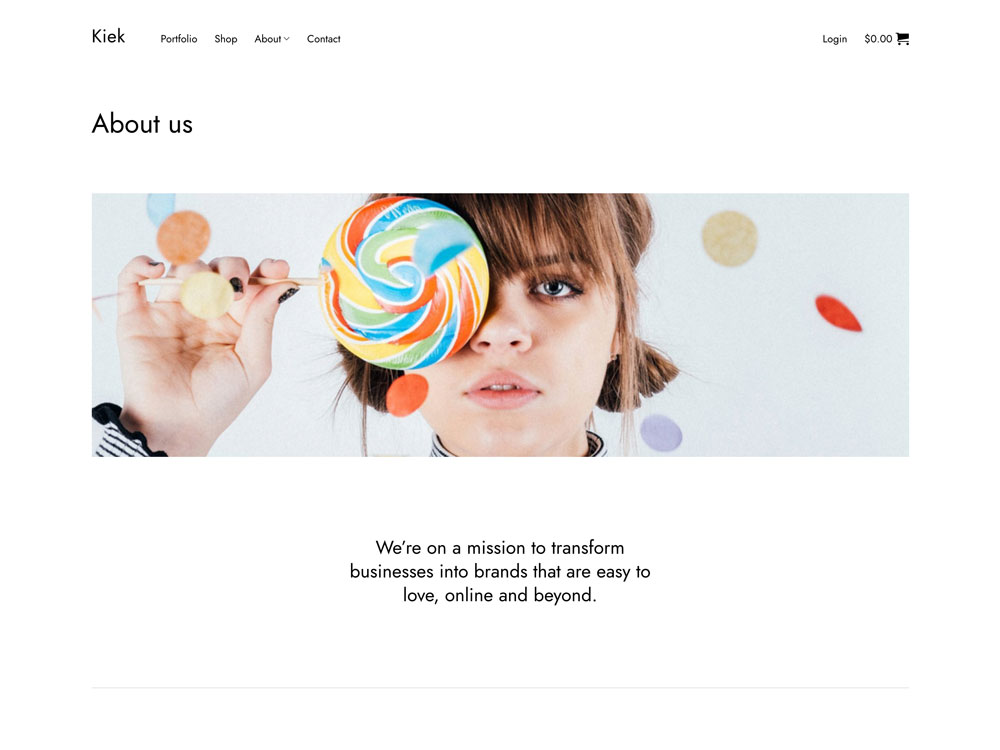
Task: Click the mission statement paragraph text
Action: pyautogui.click(x=500, y=571)
